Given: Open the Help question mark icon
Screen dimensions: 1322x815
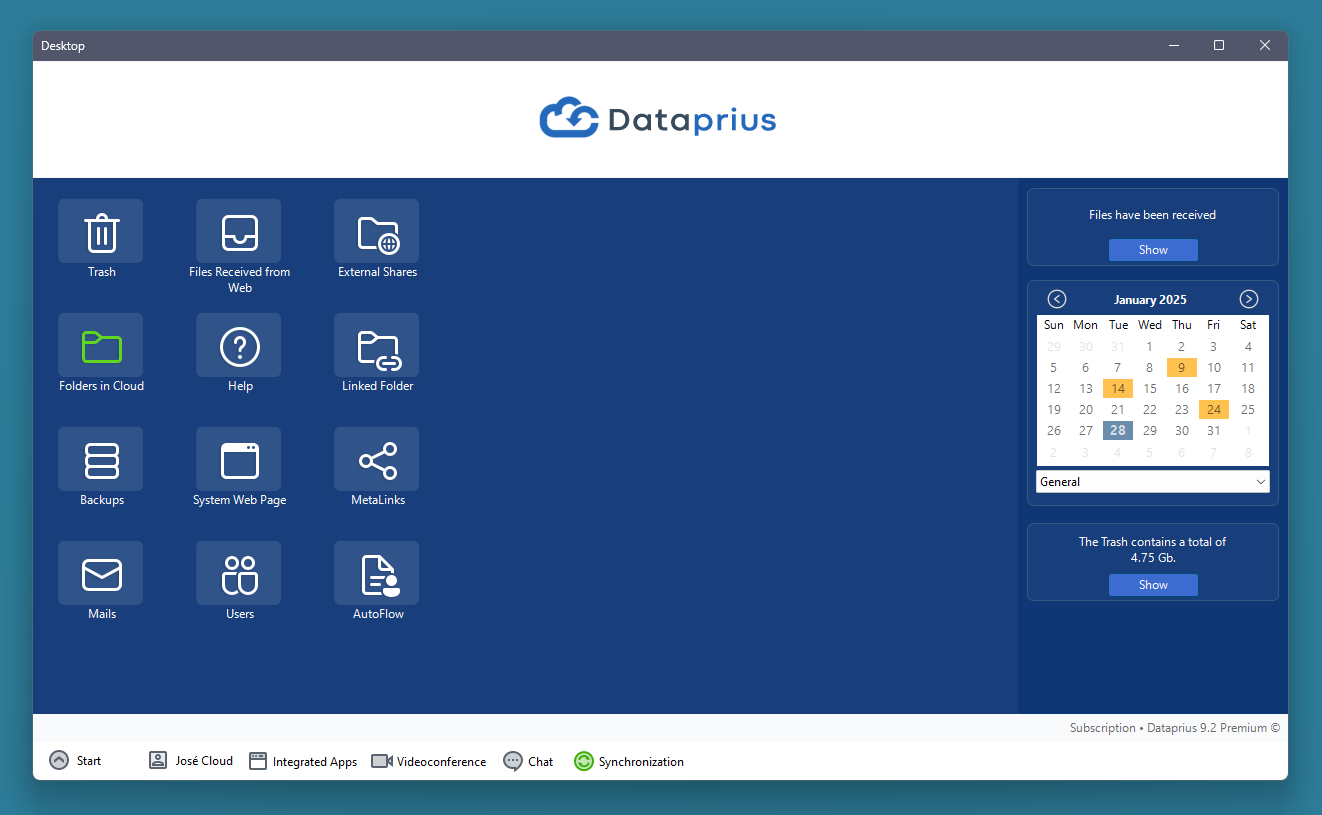Looking at the screenshot, I should pyautogui.click(x=239, y=345).
